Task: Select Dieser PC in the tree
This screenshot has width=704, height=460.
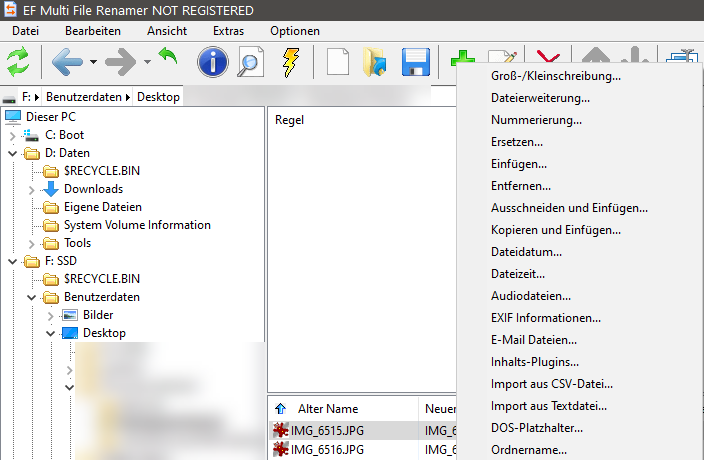Action: [51, 117]
